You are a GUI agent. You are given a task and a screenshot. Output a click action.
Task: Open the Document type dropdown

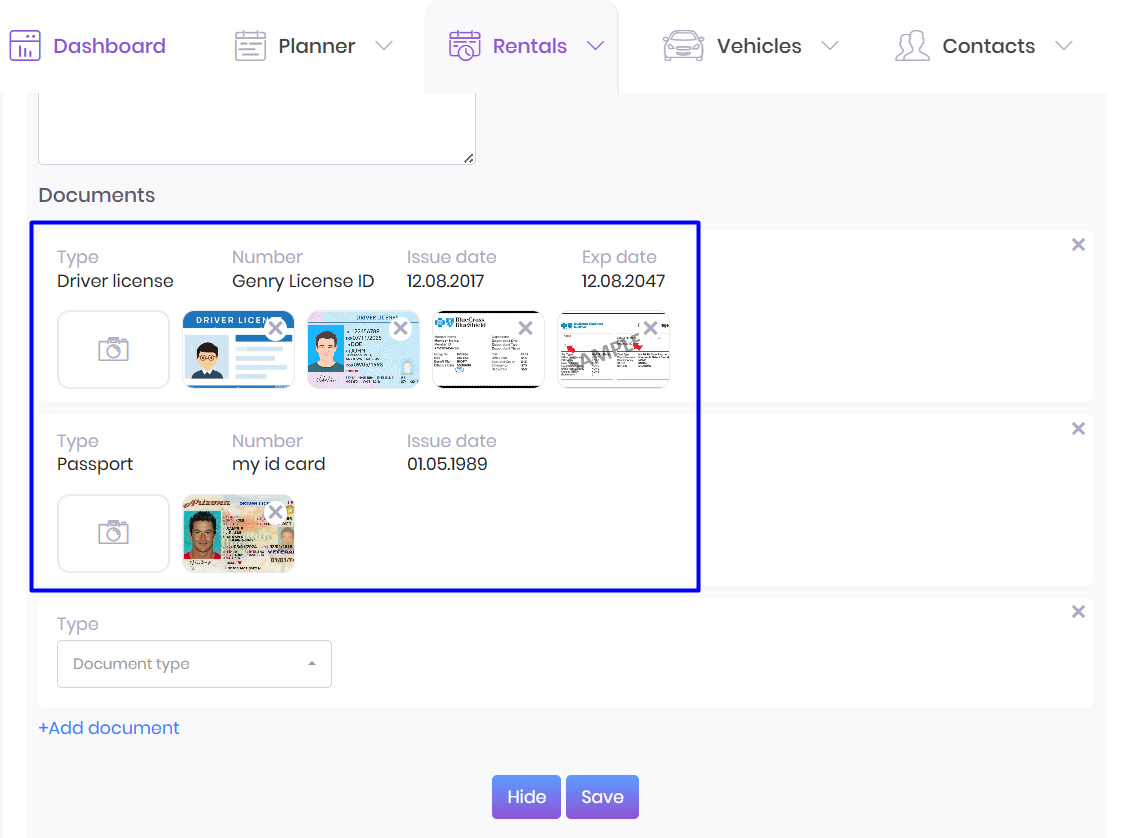194,664
